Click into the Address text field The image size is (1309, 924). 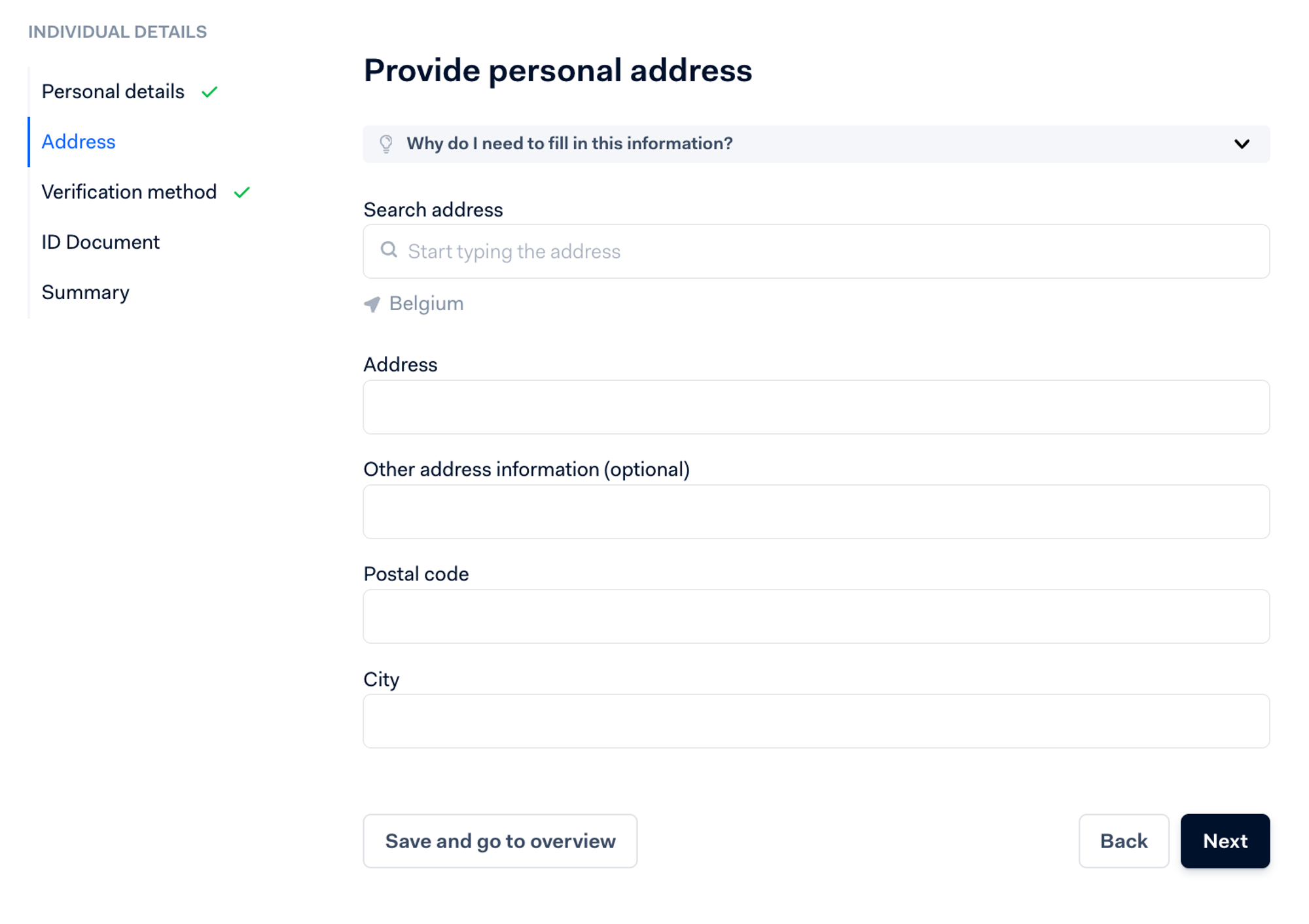coord(816,407)
